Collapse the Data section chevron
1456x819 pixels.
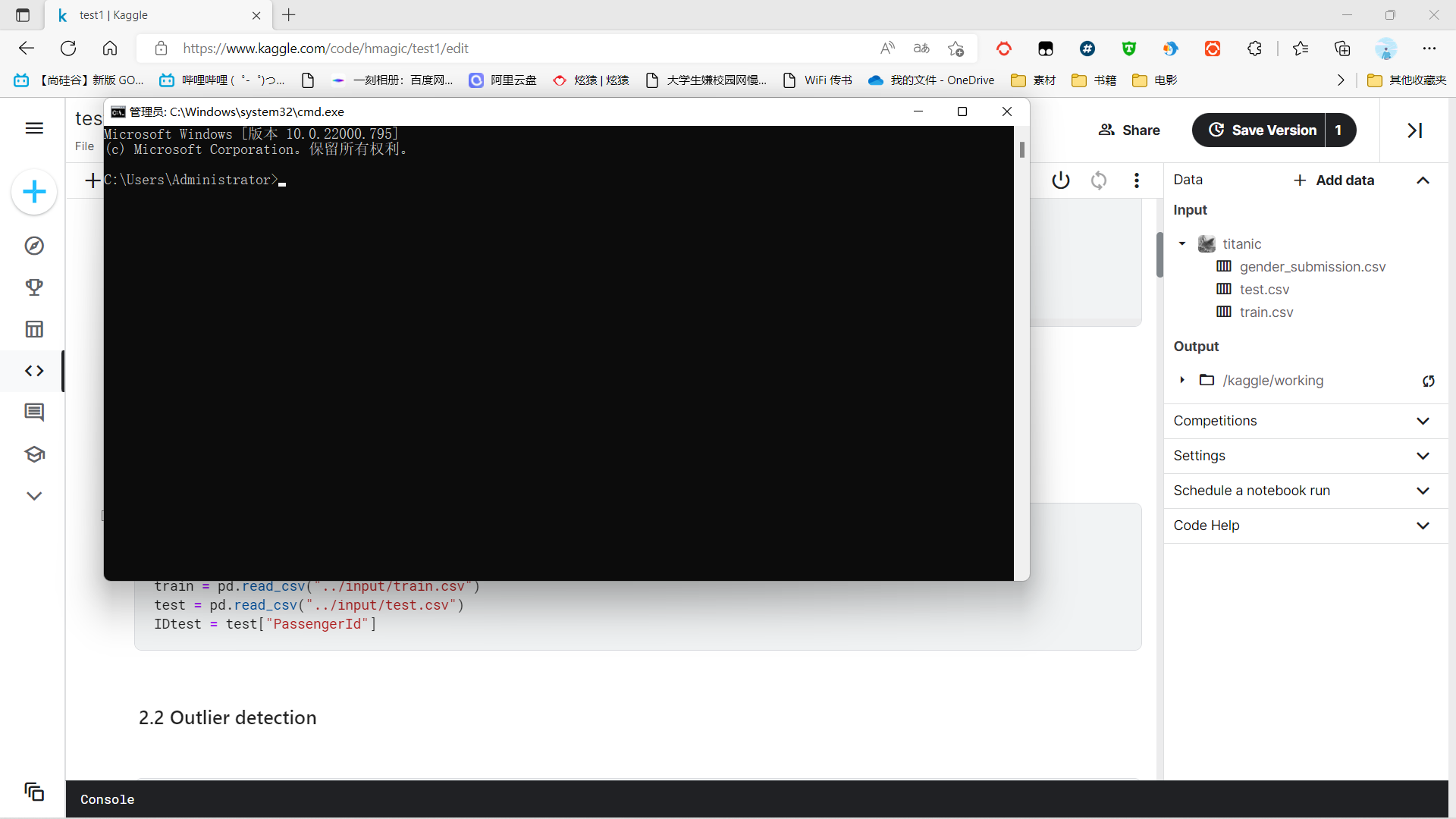1423,180
